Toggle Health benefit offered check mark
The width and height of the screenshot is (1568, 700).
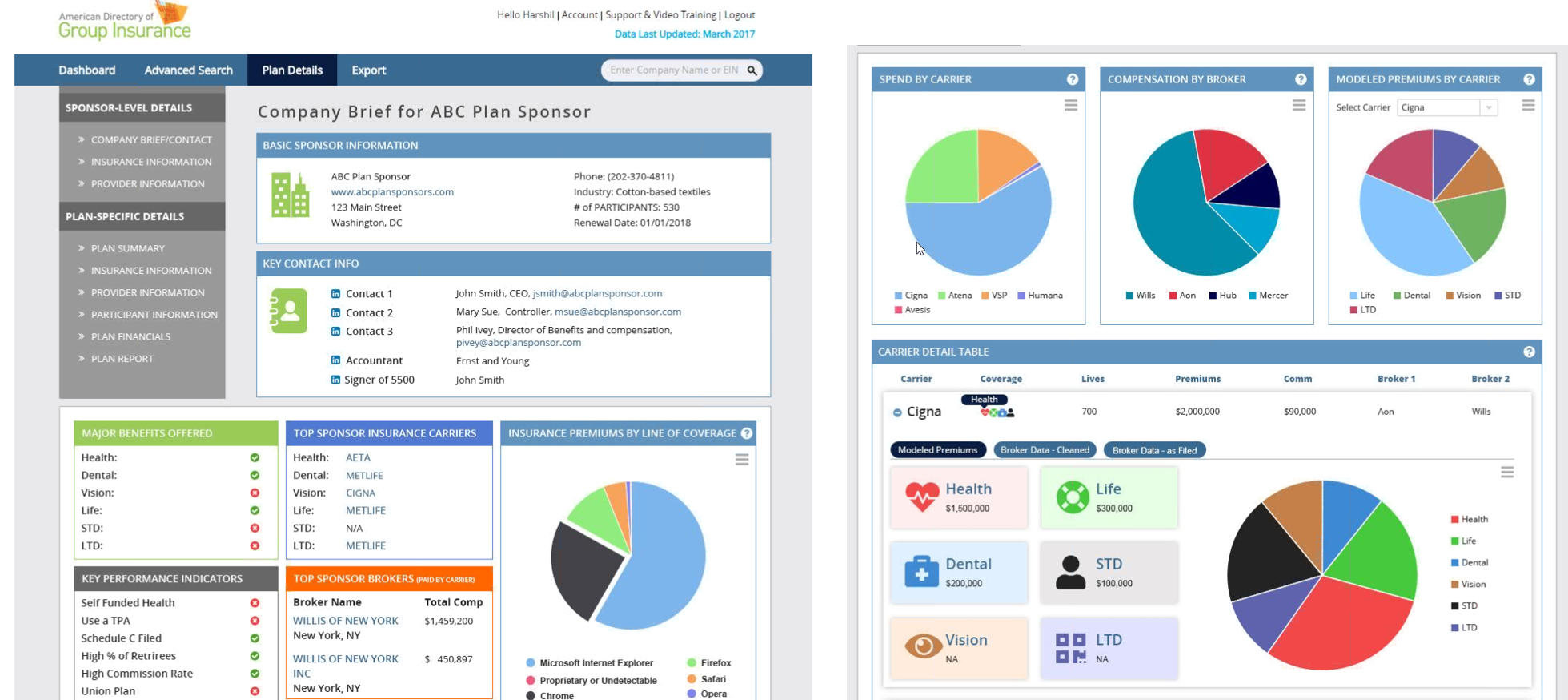point(255,457)
